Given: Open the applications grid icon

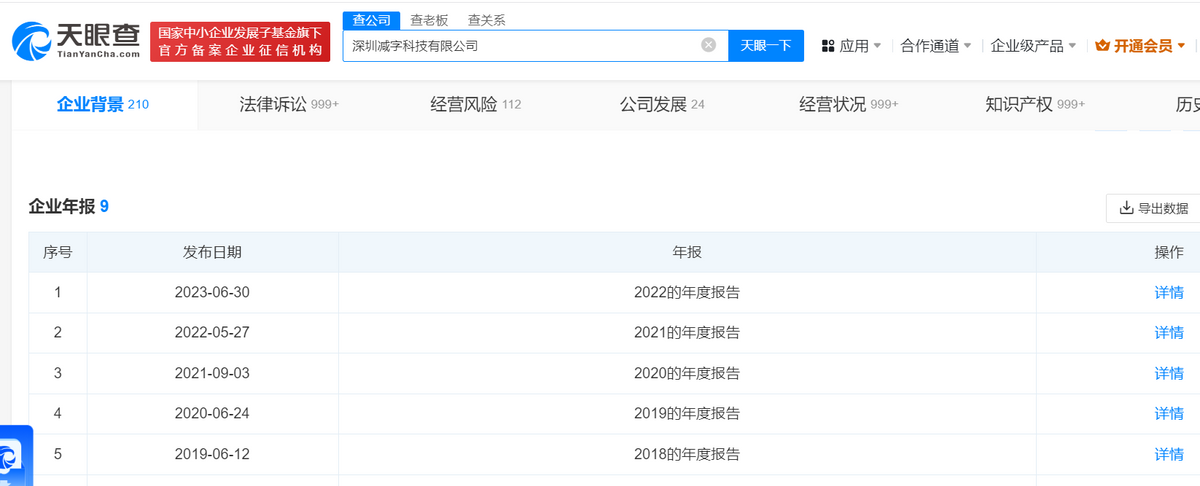Looking at the screenshot, I should coord(828,46).
